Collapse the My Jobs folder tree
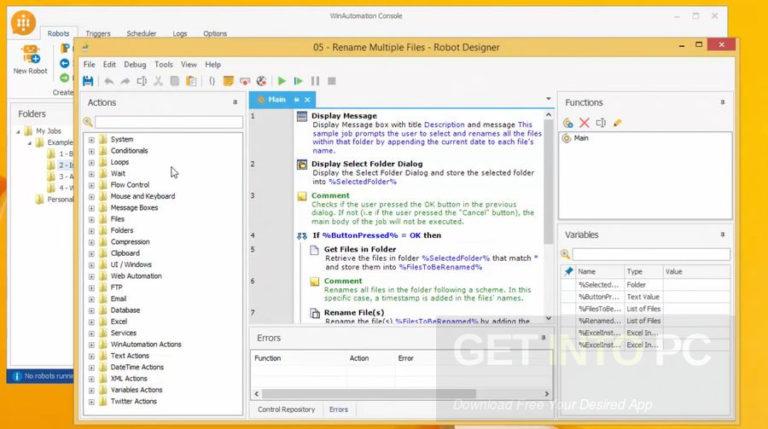The height and width of the screenshot is (429, 768). click(19, 131)
